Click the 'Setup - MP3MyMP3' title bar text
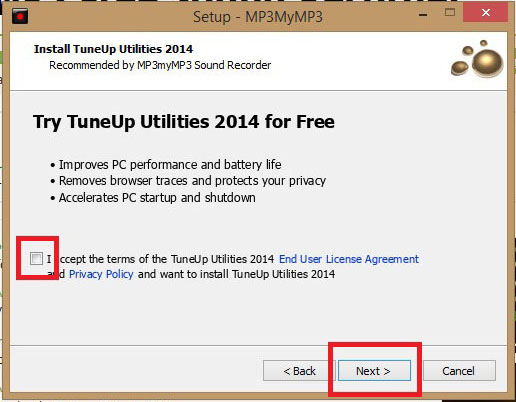 258,17
